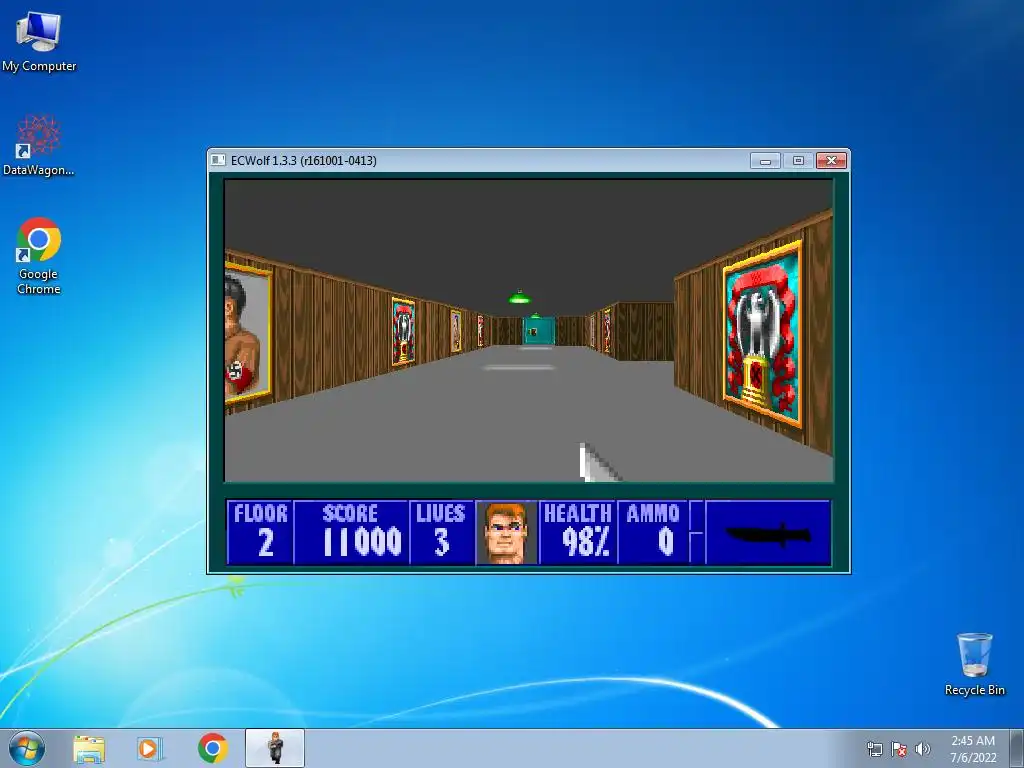Screen dimensions: 1024x768
Task: Click ECWolf window title bar icon
Action: click(219, 160)
